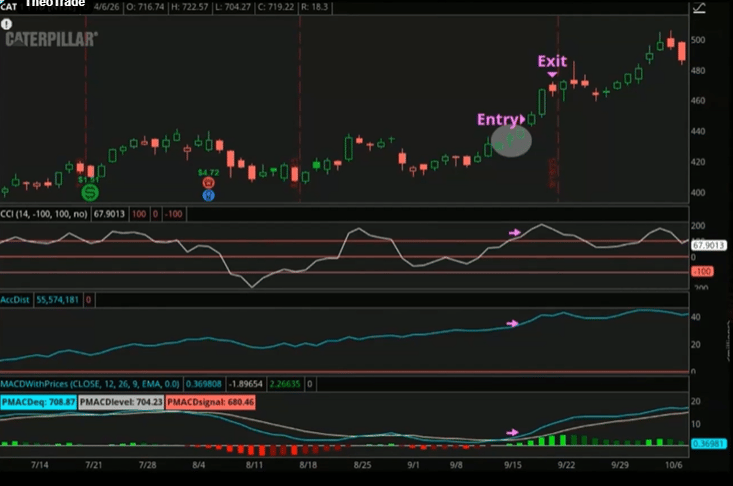Click the blue conference call marker

coord(208,195)
